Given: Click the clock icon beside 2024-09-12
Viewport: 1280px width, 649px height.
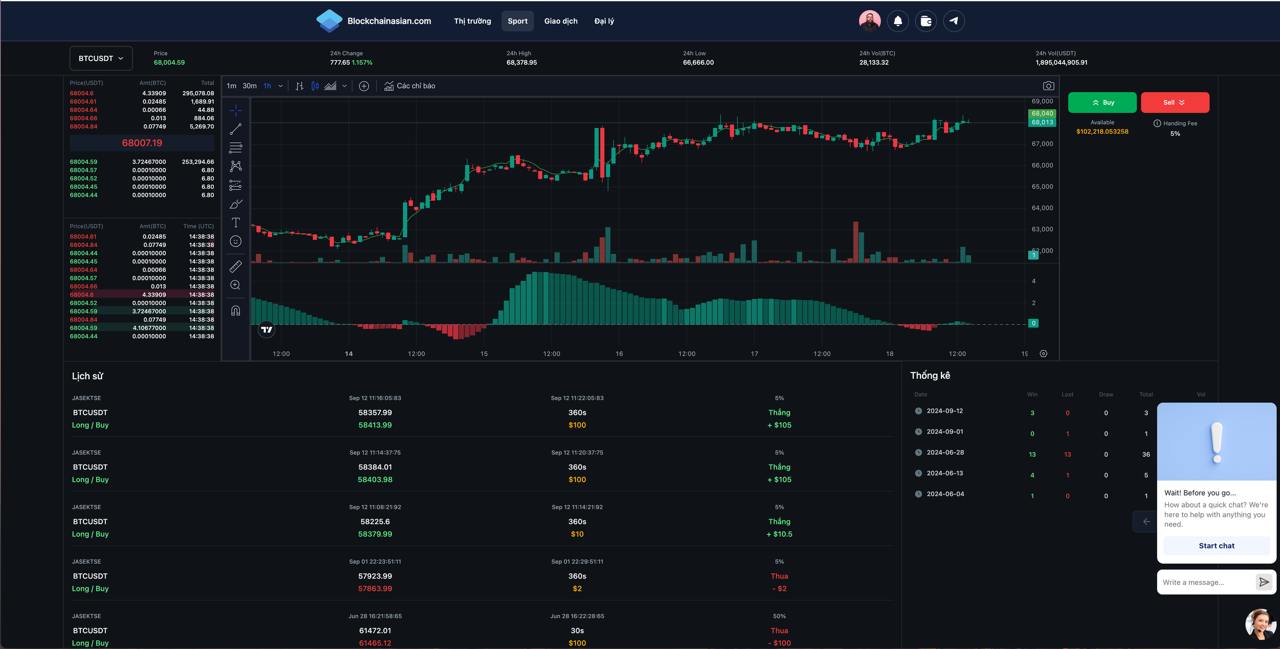Looking at the screenshot, I should (918, 411).
